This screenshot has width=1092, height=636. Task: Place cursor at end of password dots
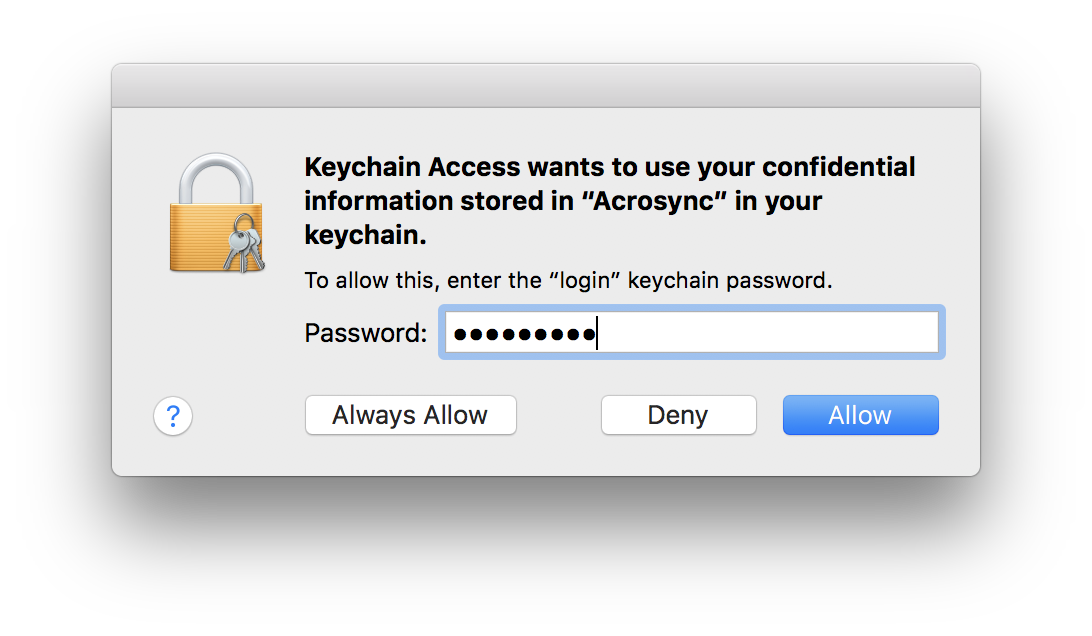(597, 334)
